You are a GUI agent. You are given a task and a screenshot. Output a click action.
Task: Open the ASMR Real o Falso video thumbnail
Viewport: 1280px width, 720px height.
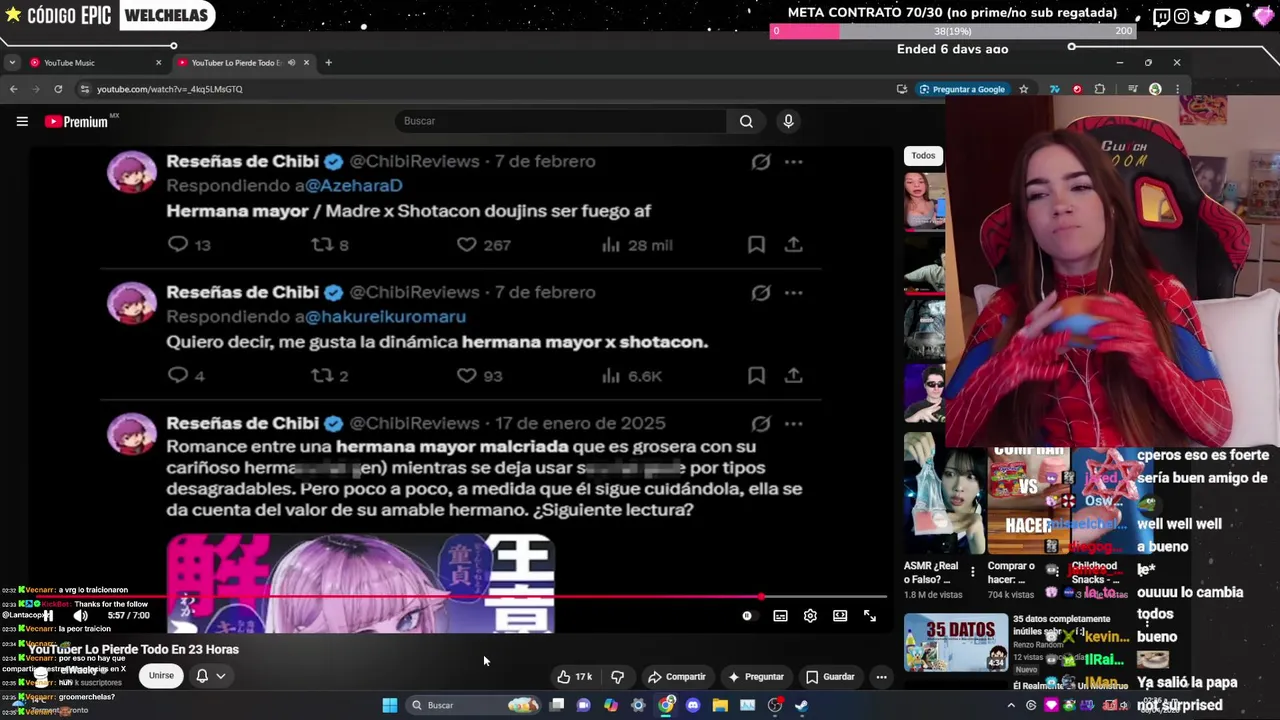point(944,494)
